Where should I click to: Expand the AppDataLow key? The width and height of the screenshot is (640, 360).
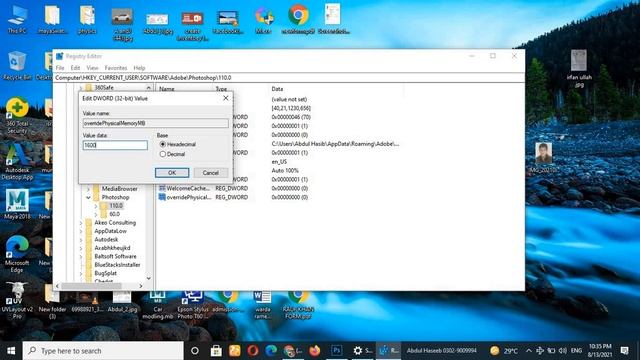[x=81, y=231]
